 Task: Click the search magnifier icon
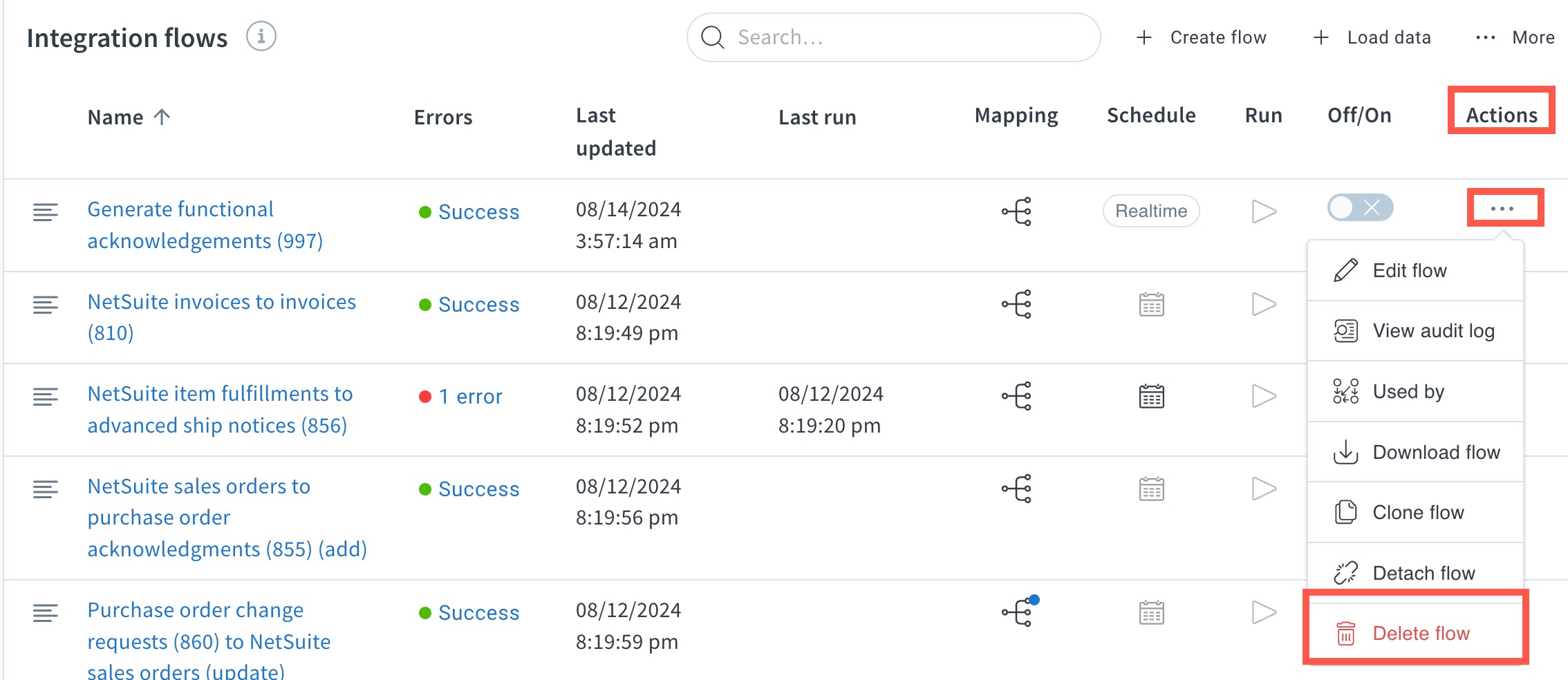click(712, 37)
